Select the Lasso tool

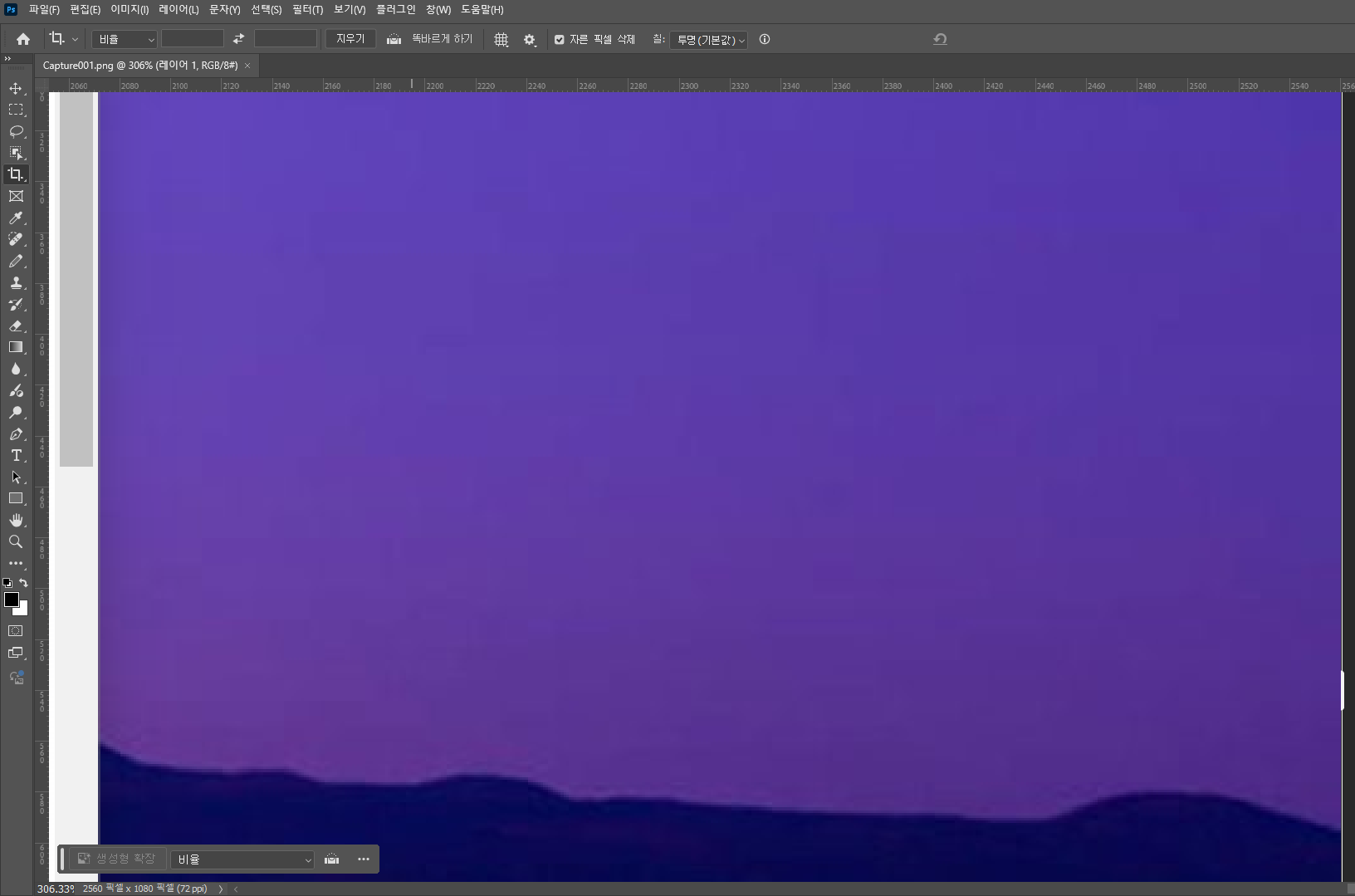(16, 131)
